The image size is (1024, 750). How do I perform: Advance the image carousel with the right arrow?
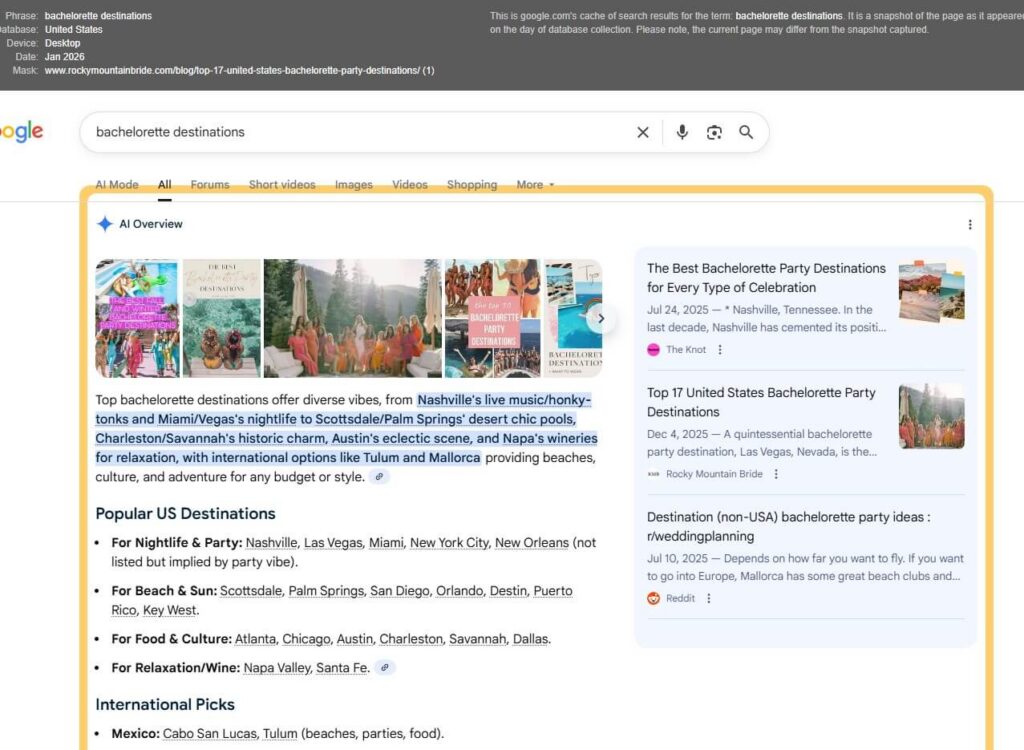[x=602, y=318]
